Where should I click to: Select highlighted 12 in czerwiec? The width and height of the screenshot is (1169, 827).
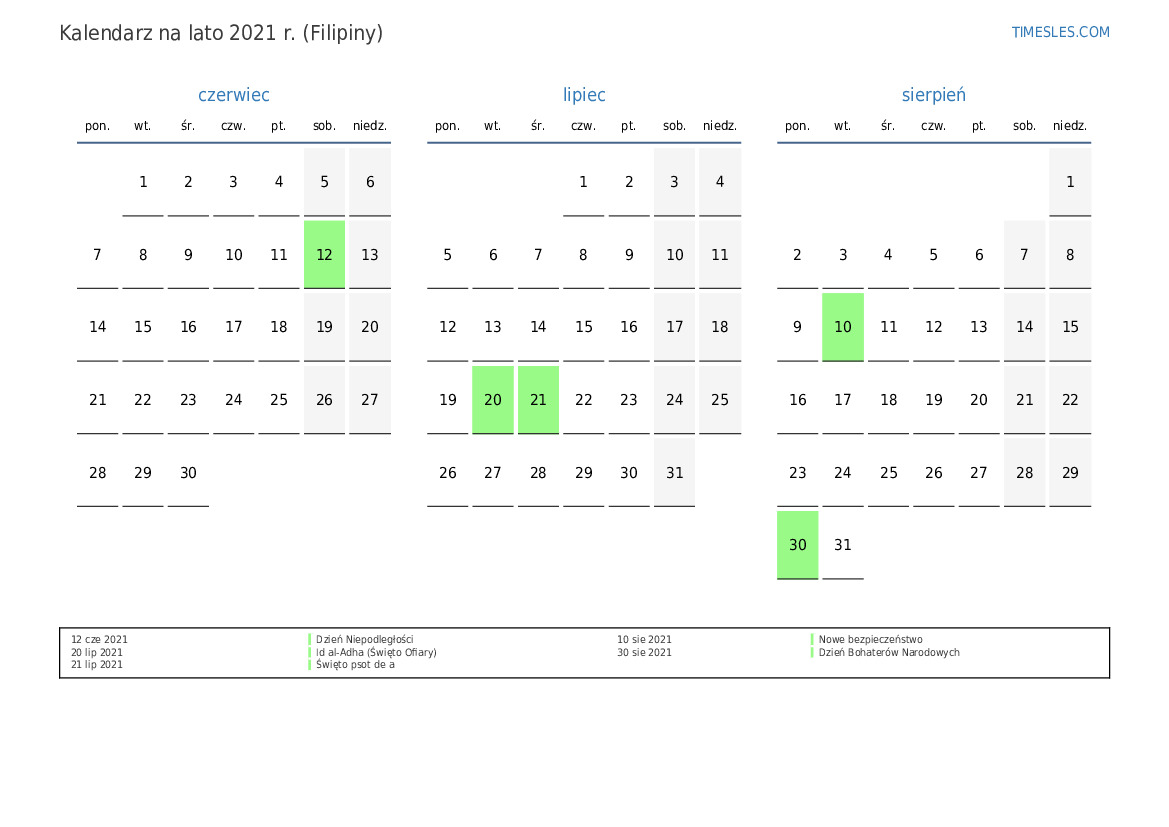(x=324, y=254)
